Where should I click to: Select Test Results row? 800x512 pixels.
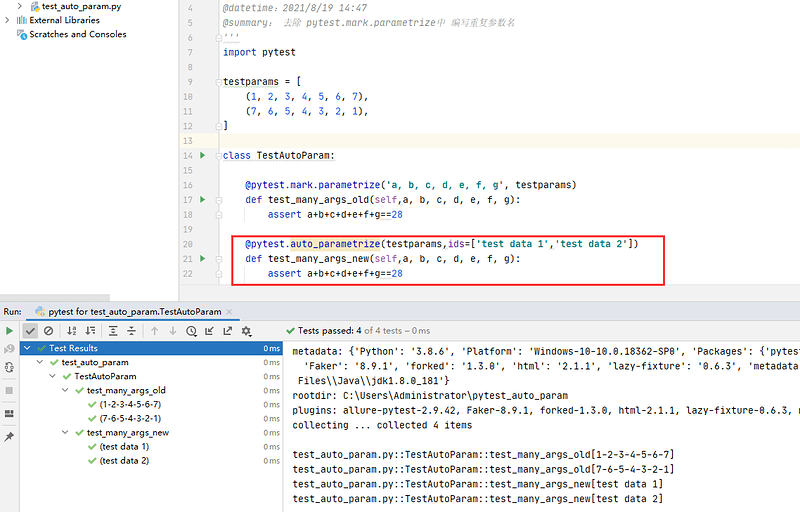(x=151, y=348)
